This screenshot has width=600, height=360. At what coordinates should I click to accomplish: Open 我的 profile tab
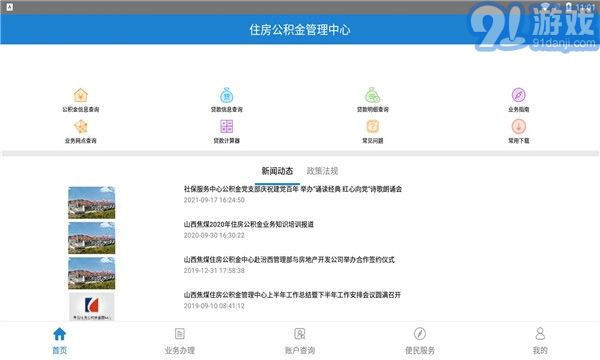click(540, 340)
